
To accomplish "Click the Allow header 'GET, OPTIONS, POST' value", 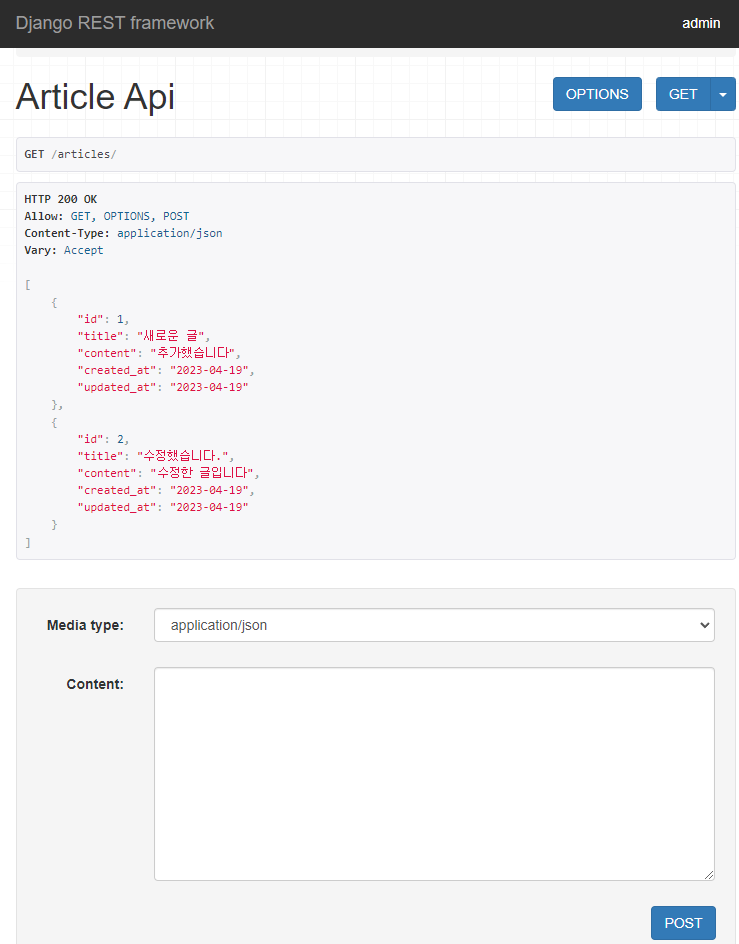I will (x=129, y=216).
